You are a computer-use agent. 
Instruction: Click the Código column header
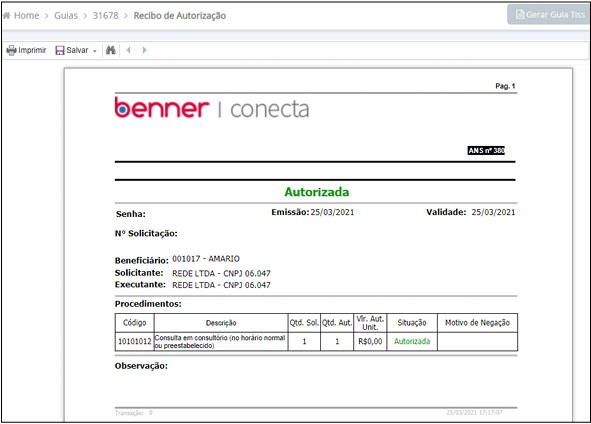(135, 323)
